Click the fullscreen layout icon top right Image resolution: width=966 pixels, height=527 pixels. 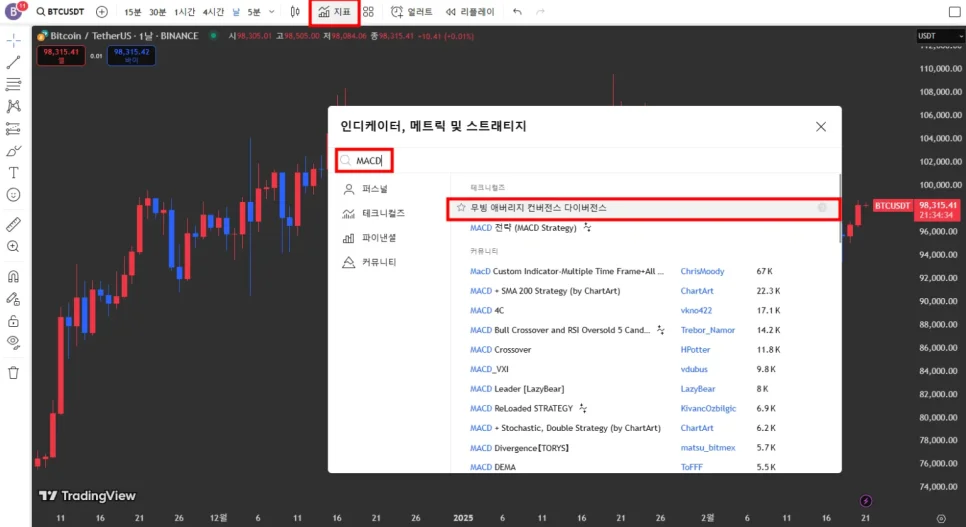tap(954, 12)
